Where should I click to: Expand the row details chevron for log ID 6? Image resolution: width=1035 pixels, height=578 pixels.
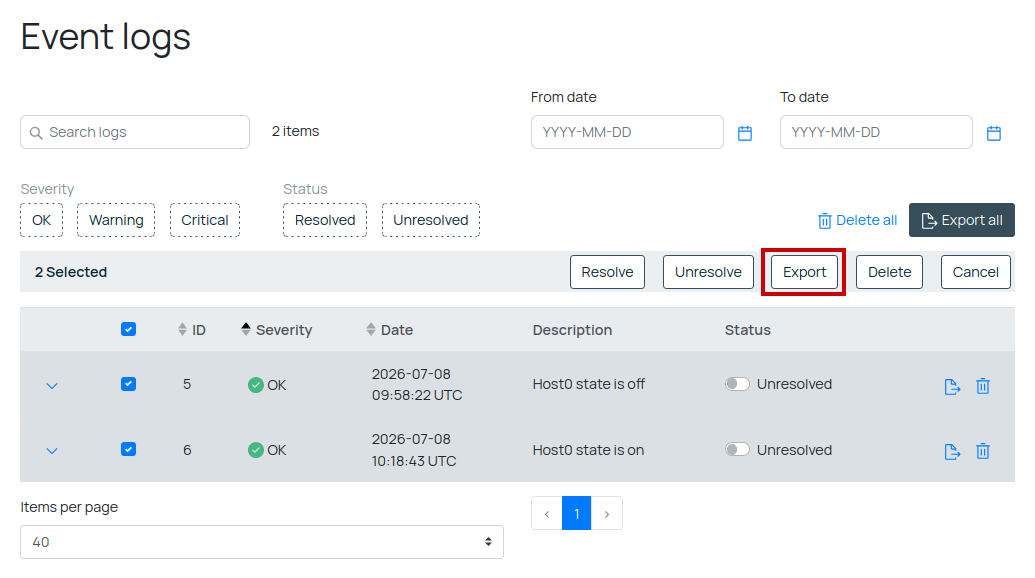pos(52,451)
